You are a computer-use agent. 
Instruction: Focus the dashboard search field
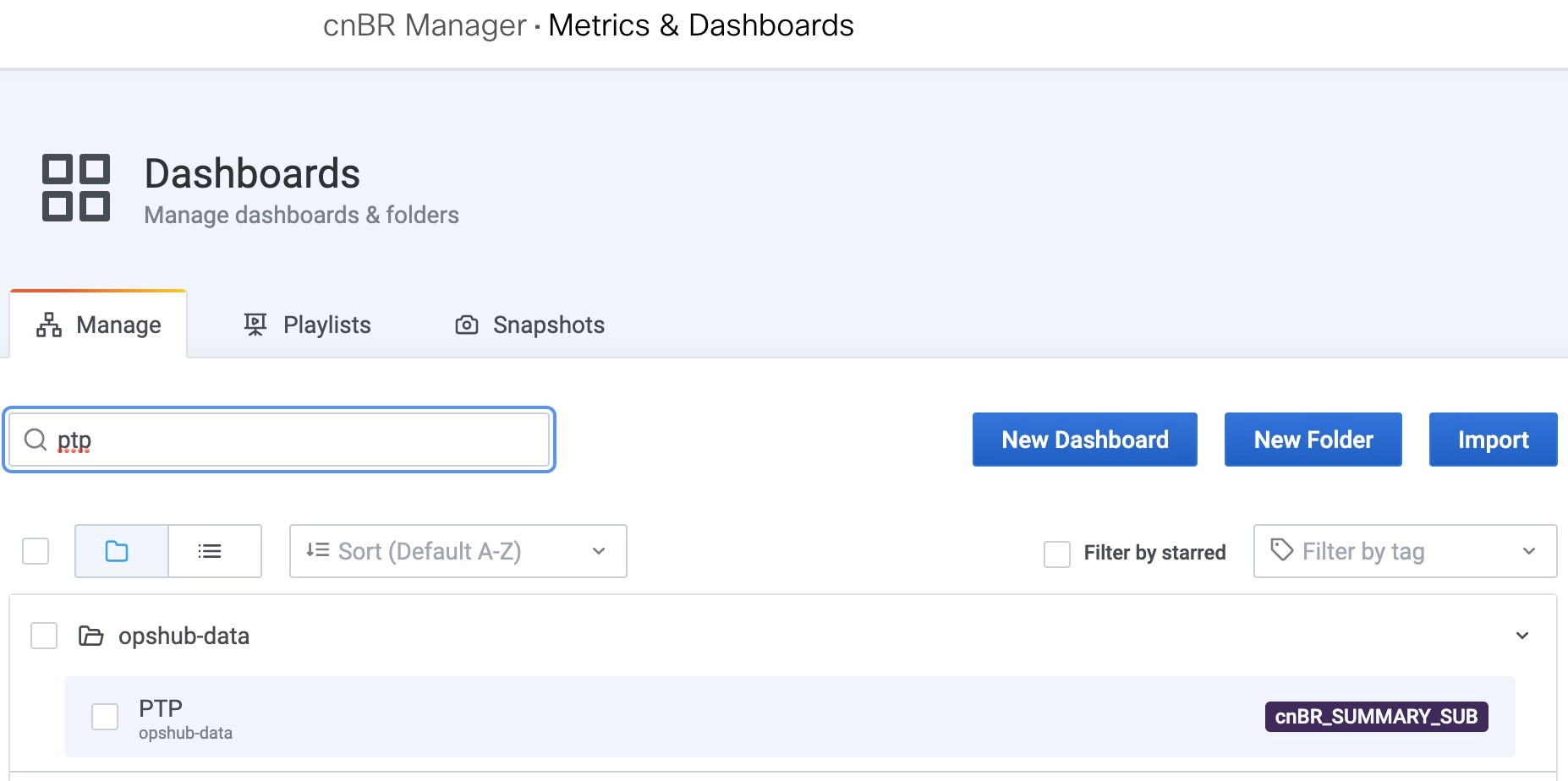pos(279,440)
